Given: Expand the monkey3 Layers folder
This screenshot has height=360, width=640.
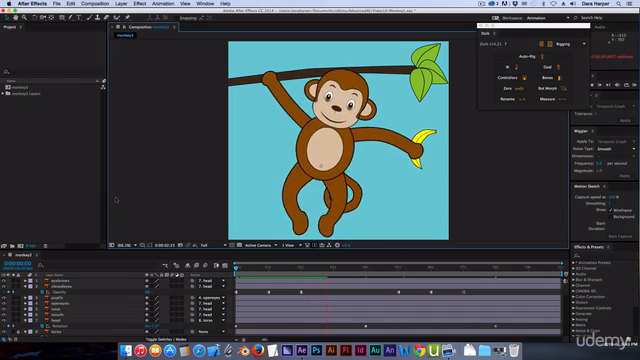Looking at the screenshot, I should (3, 93).
